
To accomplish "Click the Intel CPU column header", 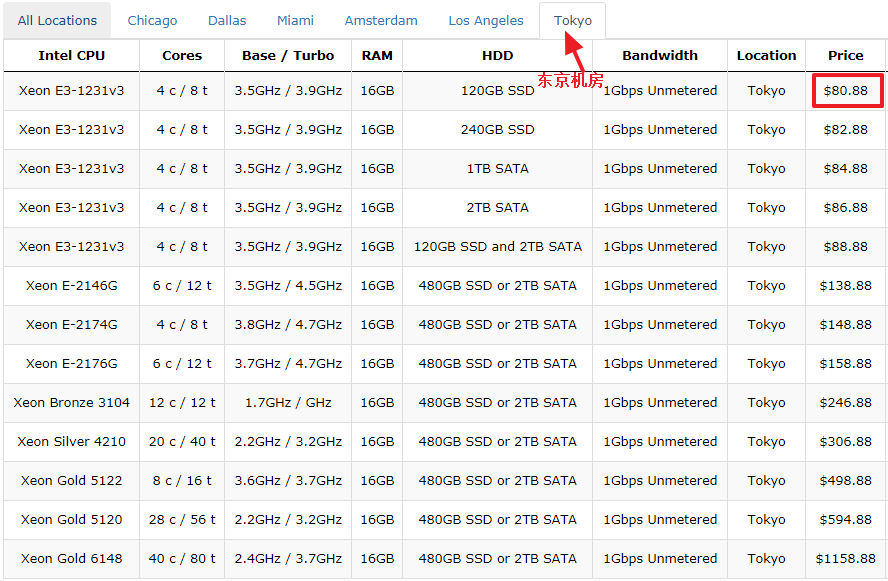I will click(x=71, y=56).
